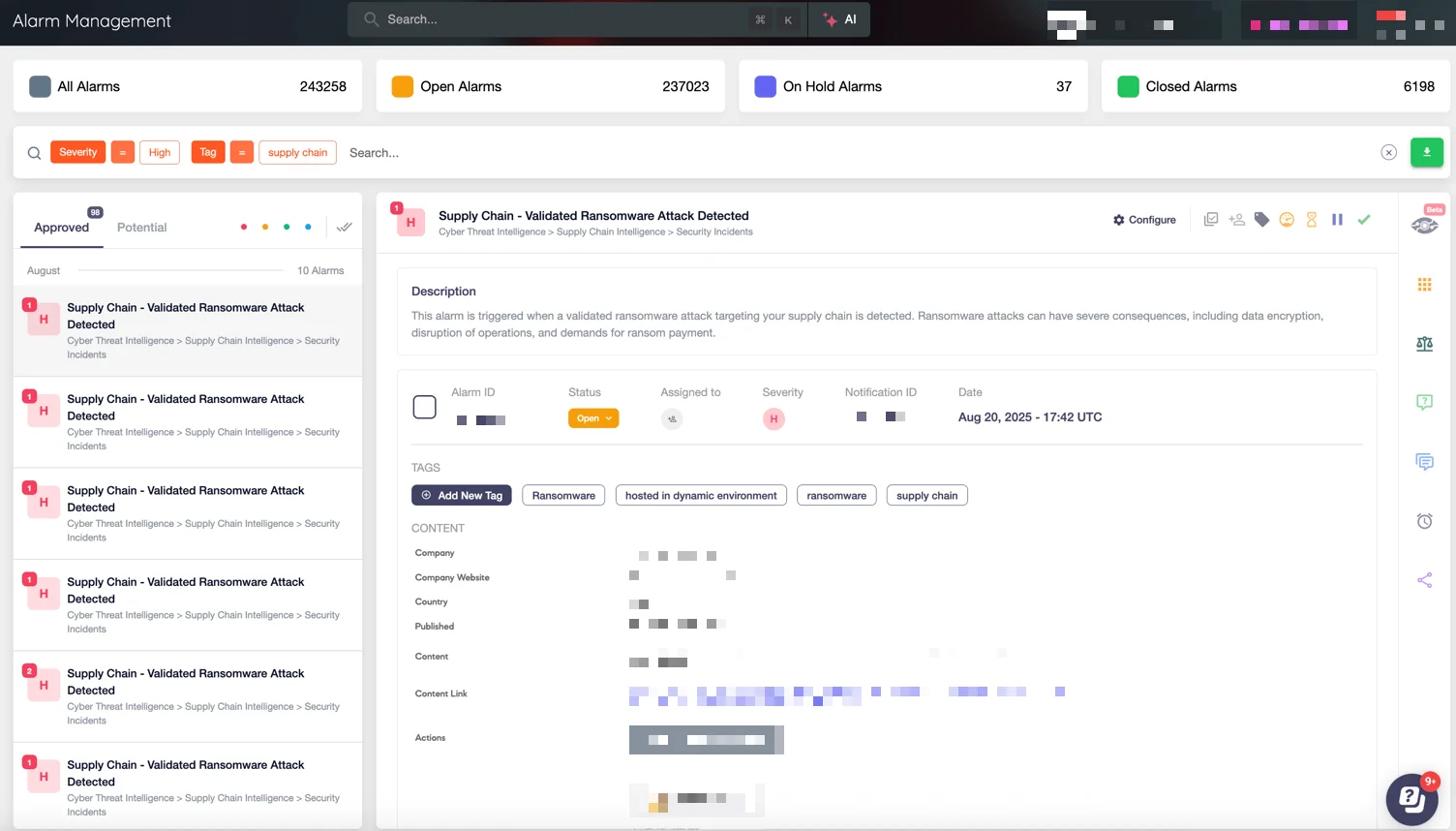Click the tag label icon near Configure
This screenshot has height=831, width=1456.
click(1261, 219)
